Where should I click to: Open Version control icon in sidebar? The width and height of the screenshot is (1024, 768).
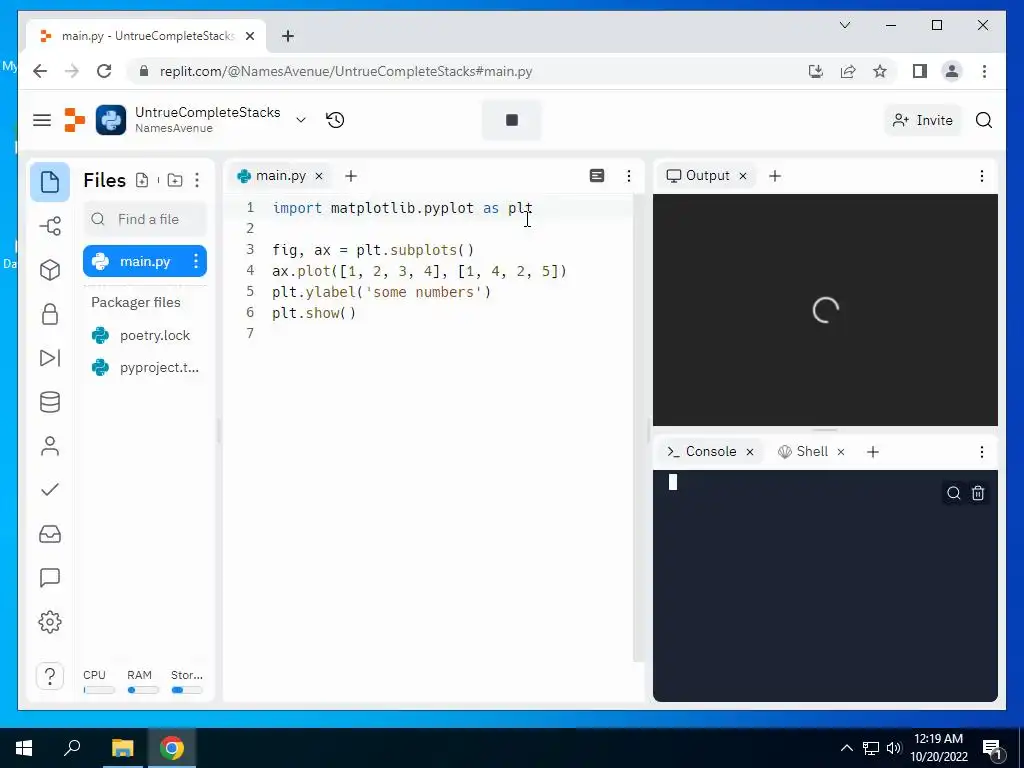click(x=50, y=226)
